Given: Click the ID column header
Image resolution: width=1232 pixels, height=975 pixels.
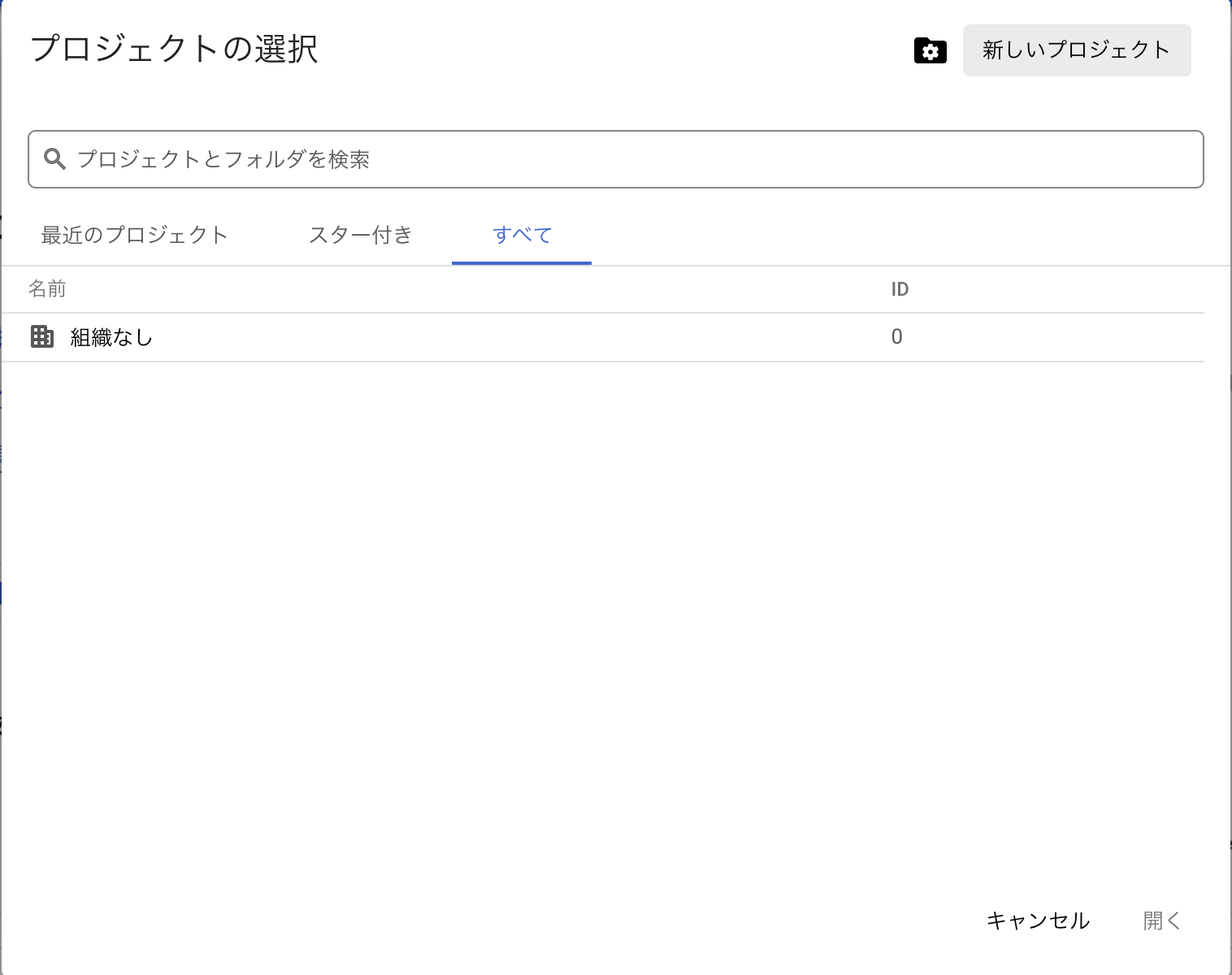Looking at the screenshot, I should pyautogui.click(x=898, y=288).
